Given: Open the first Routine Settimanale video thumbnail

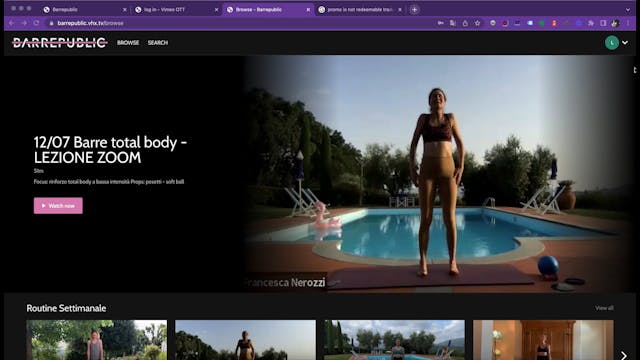Looking at the screenshot, I should pyautogui.click(x=97, y=340).
